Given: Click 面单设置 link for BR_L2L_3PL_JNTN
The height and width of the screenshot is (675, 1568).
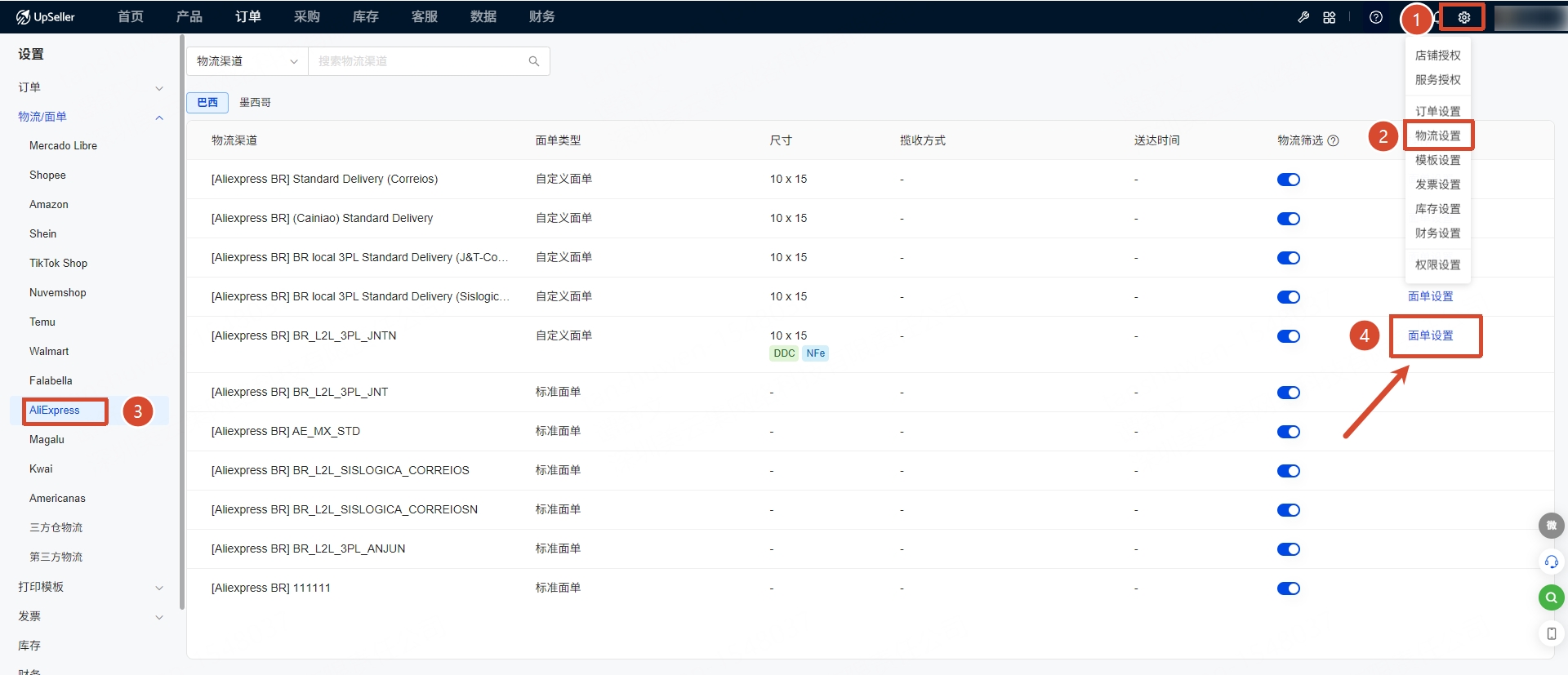Looking at the screenshot, I should [1431, 335].
